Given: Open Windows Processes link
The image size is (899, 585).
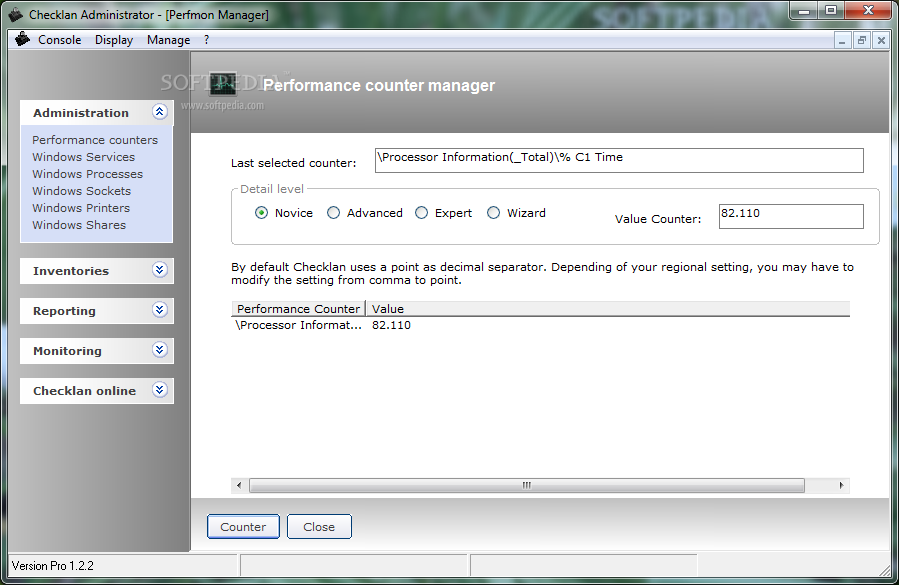Looking at the screenshot, I should point(87,174).
